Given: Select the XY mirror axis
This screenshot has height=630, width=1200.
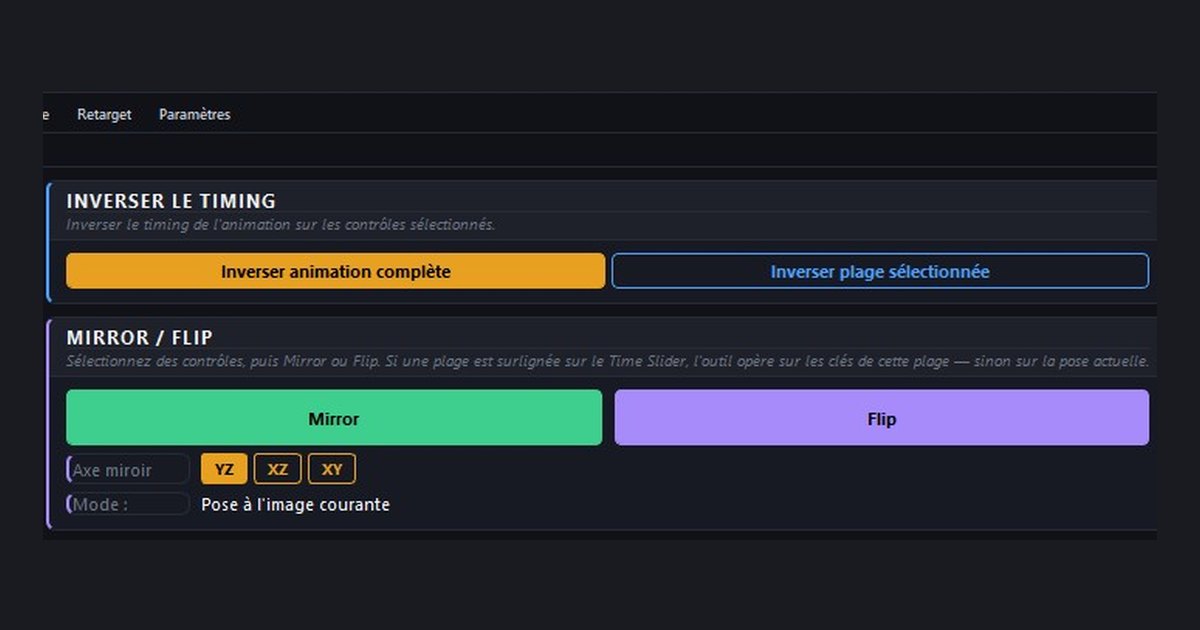Looking at the screenshot, I should [332, 469].
